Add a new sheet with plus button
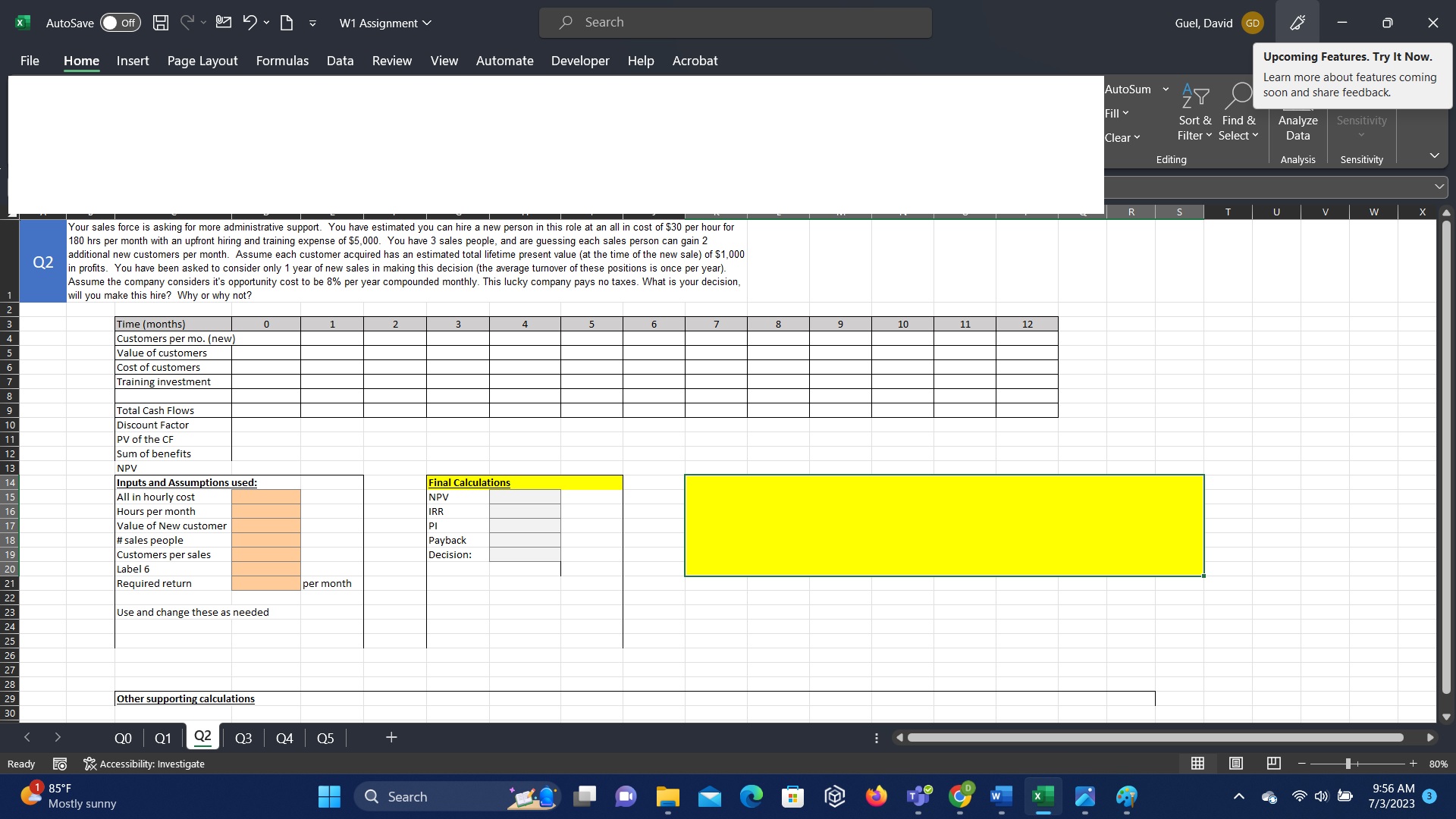 [x=391, y=737]
